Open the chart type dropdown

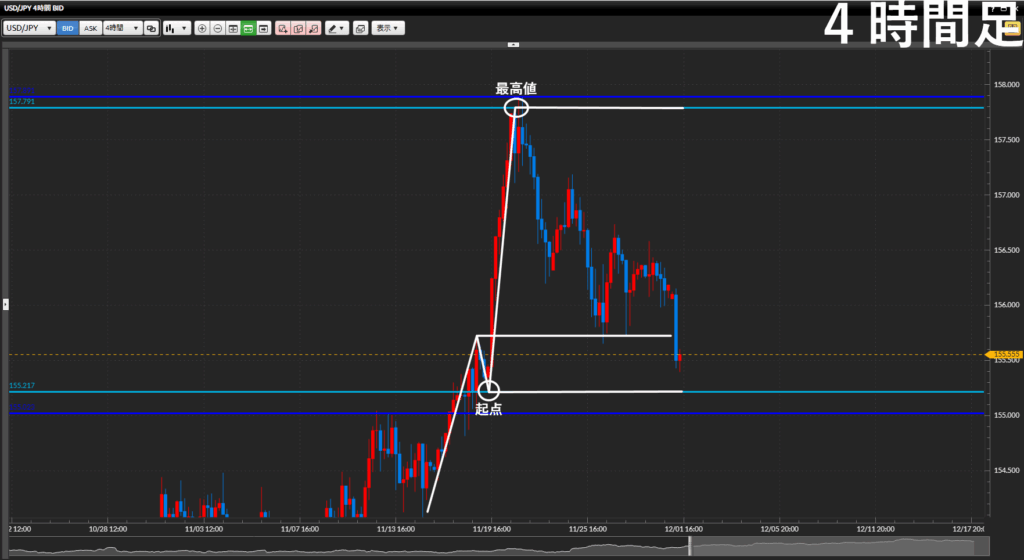(176, 28)
